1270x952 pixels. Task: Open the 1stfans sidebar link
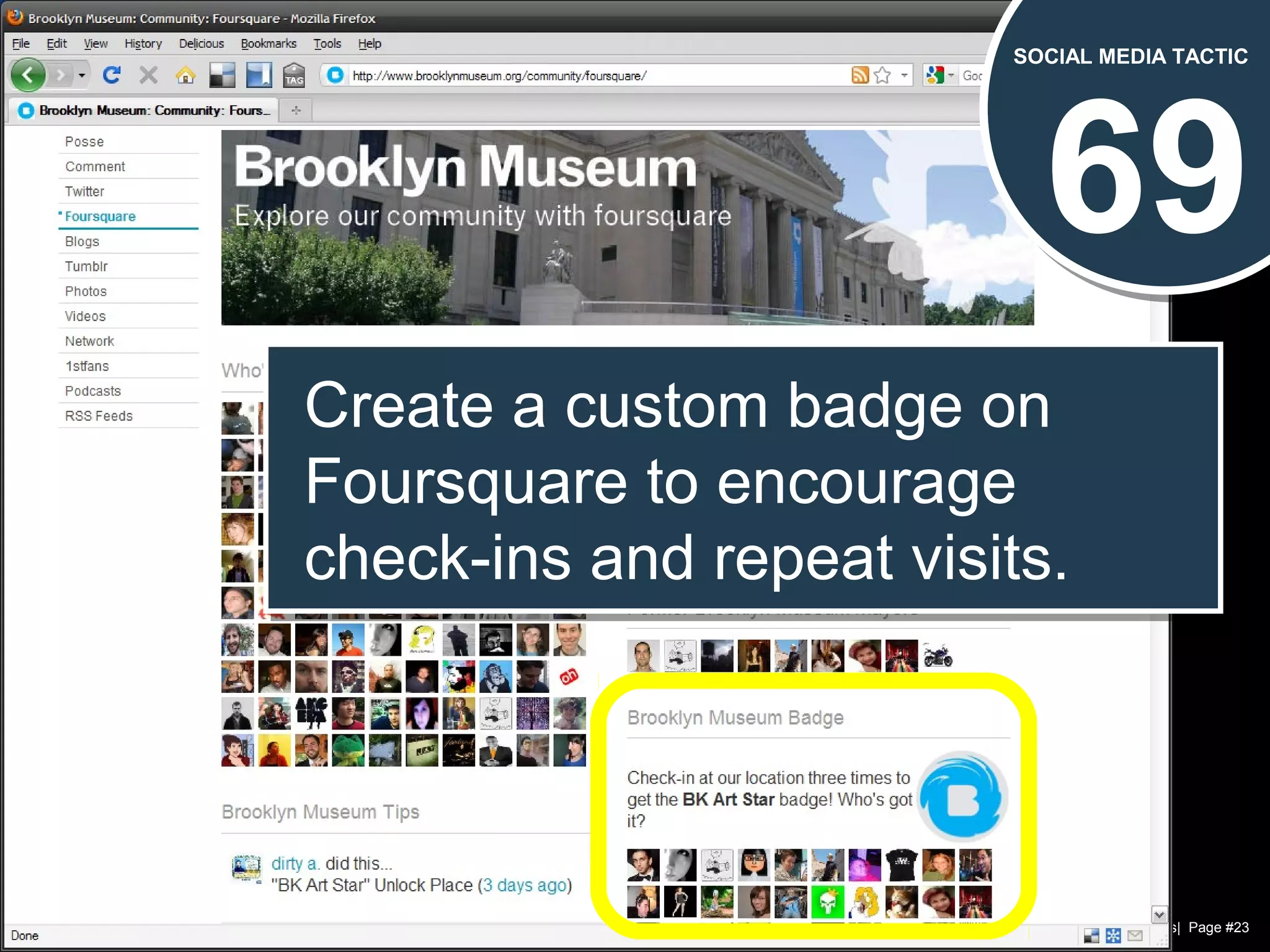[87, 366]
